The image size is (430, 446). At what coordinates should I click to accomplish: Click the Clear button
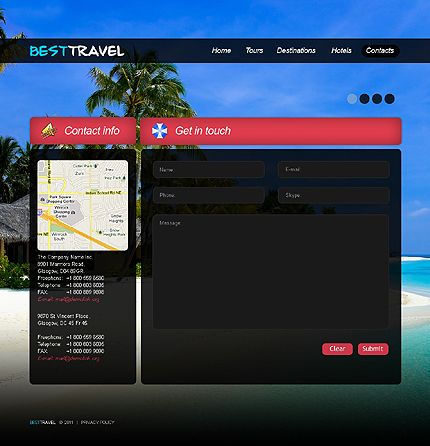337,349
